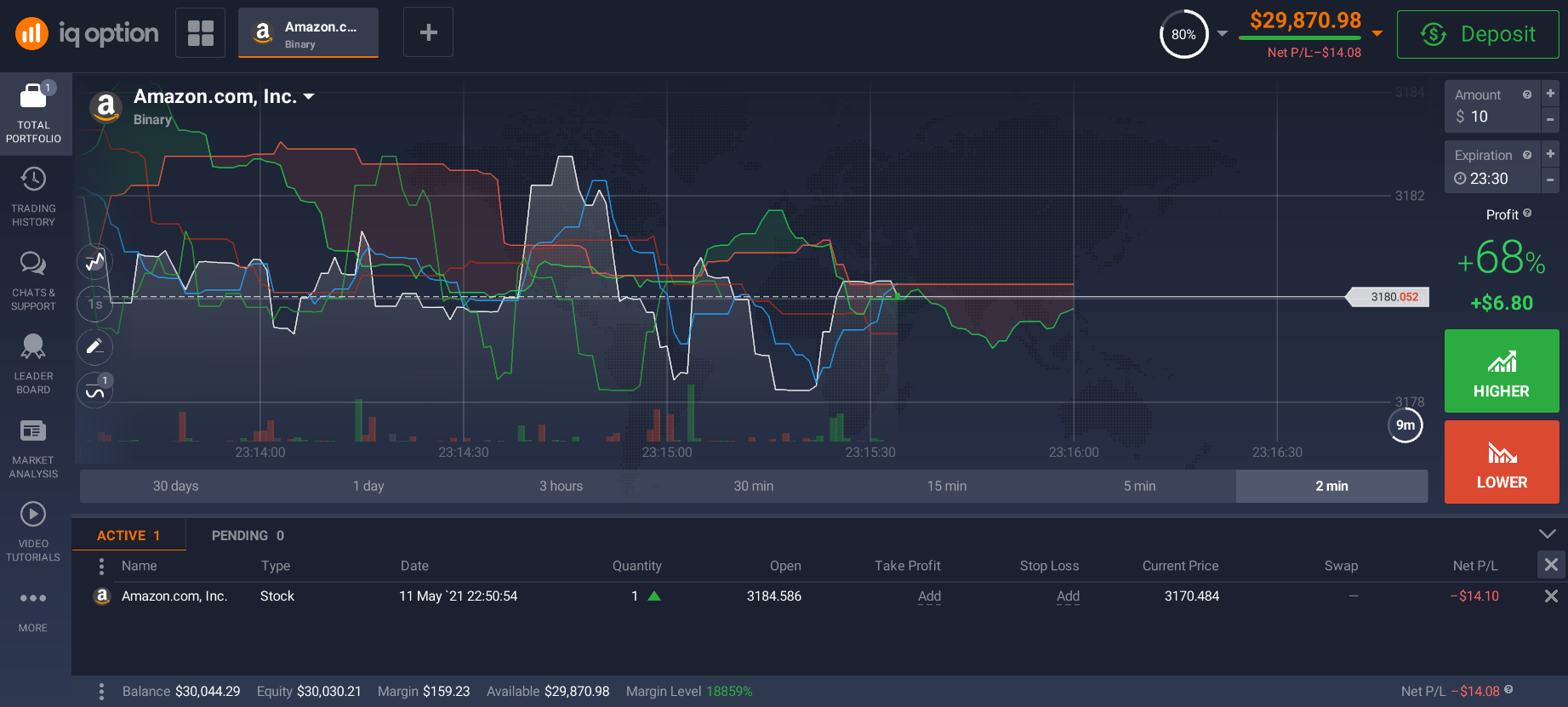The width and height of the screenshot is (1568, 707).
Task: Show Net P/L help icon in status bar
Action: tap(1508, 690)
